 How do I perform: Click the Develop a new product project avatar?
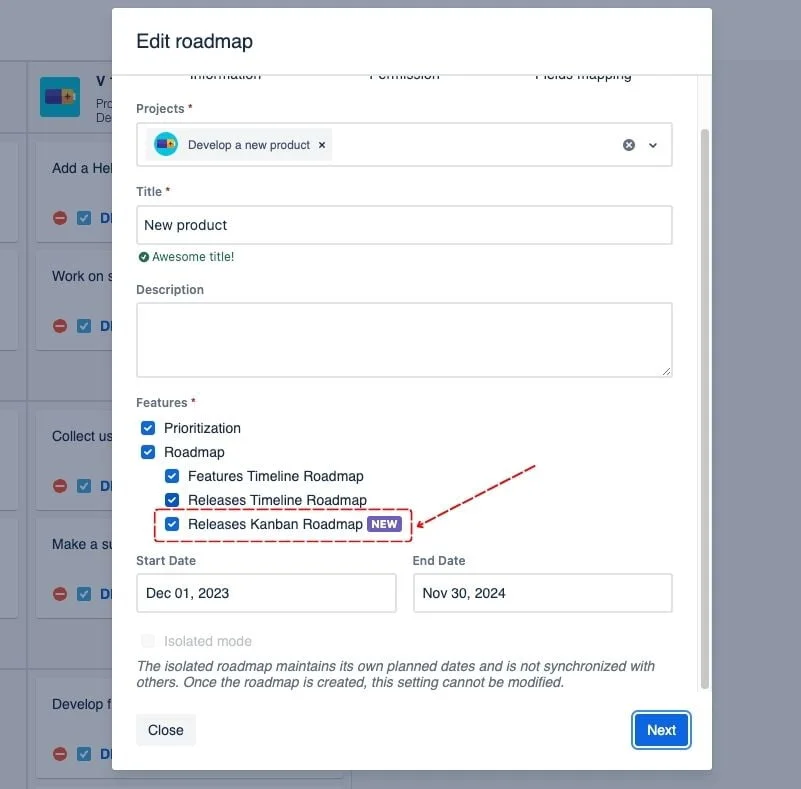[x=166, y=145]
